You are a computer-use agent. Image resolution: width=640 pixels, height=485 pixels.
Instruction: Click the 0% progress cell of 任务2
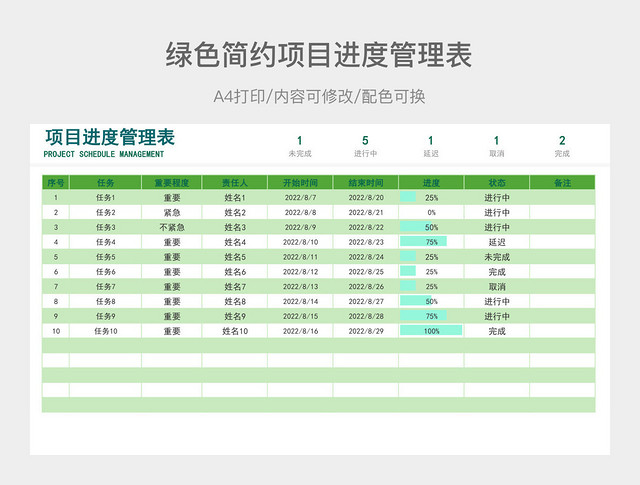click(431, 212)
